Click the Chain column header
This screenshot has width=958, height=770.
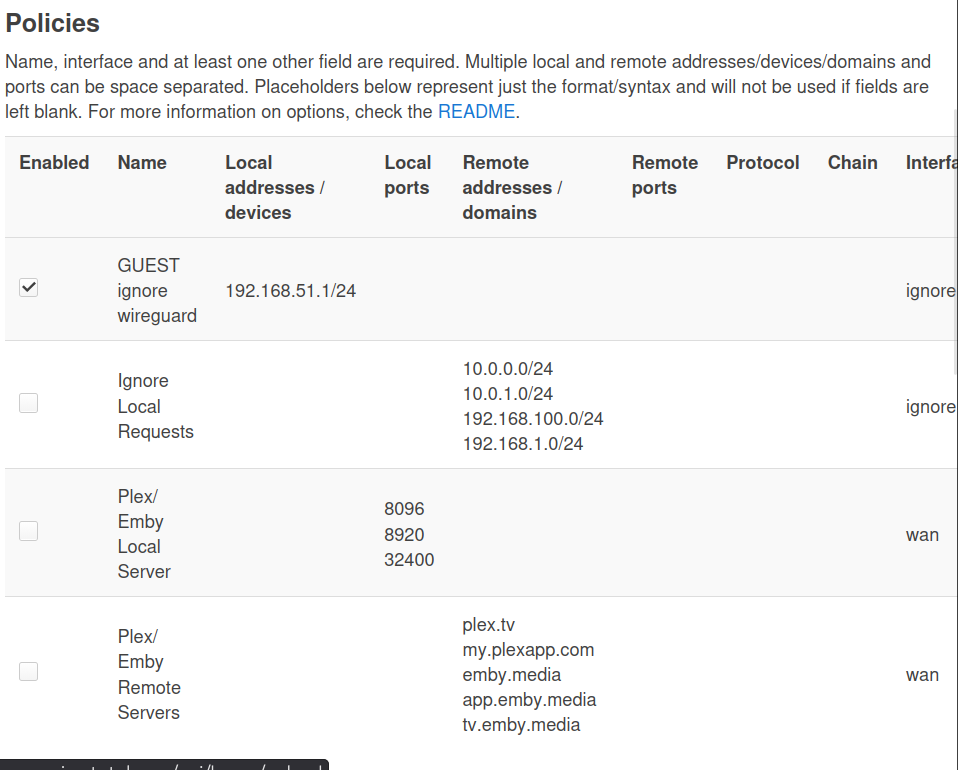pyautogui.click(x=852, y=163)
